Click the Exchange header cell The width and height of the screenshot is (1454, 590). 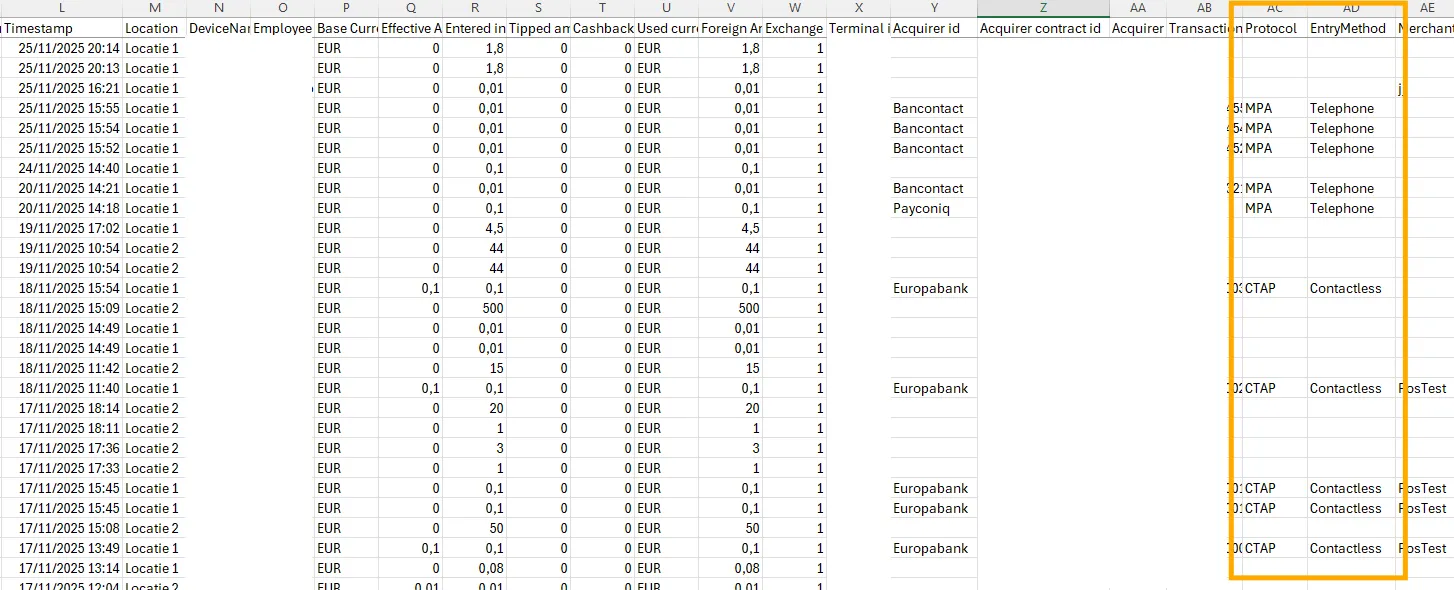pos(794,28)
